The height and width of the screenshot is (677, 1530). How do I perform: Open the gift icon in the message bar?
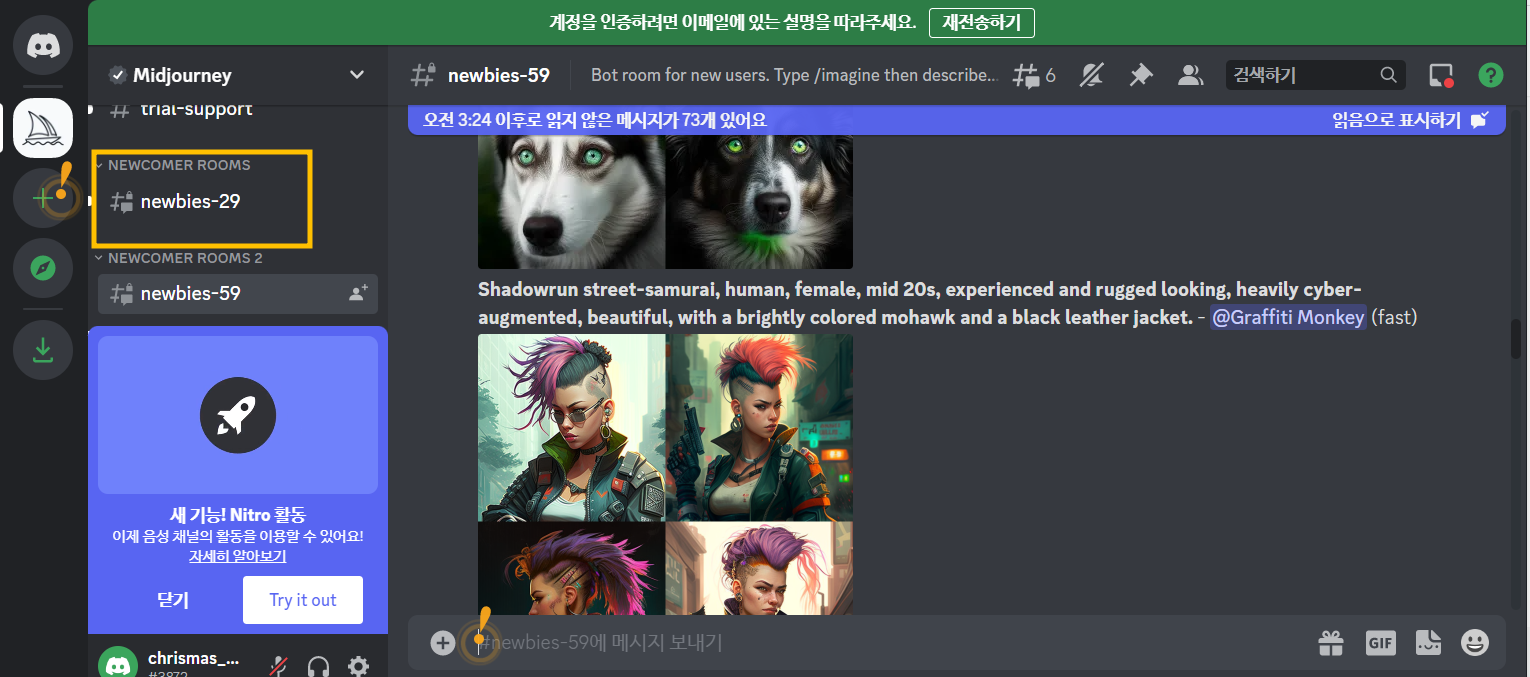click(x=1330, y=643)
